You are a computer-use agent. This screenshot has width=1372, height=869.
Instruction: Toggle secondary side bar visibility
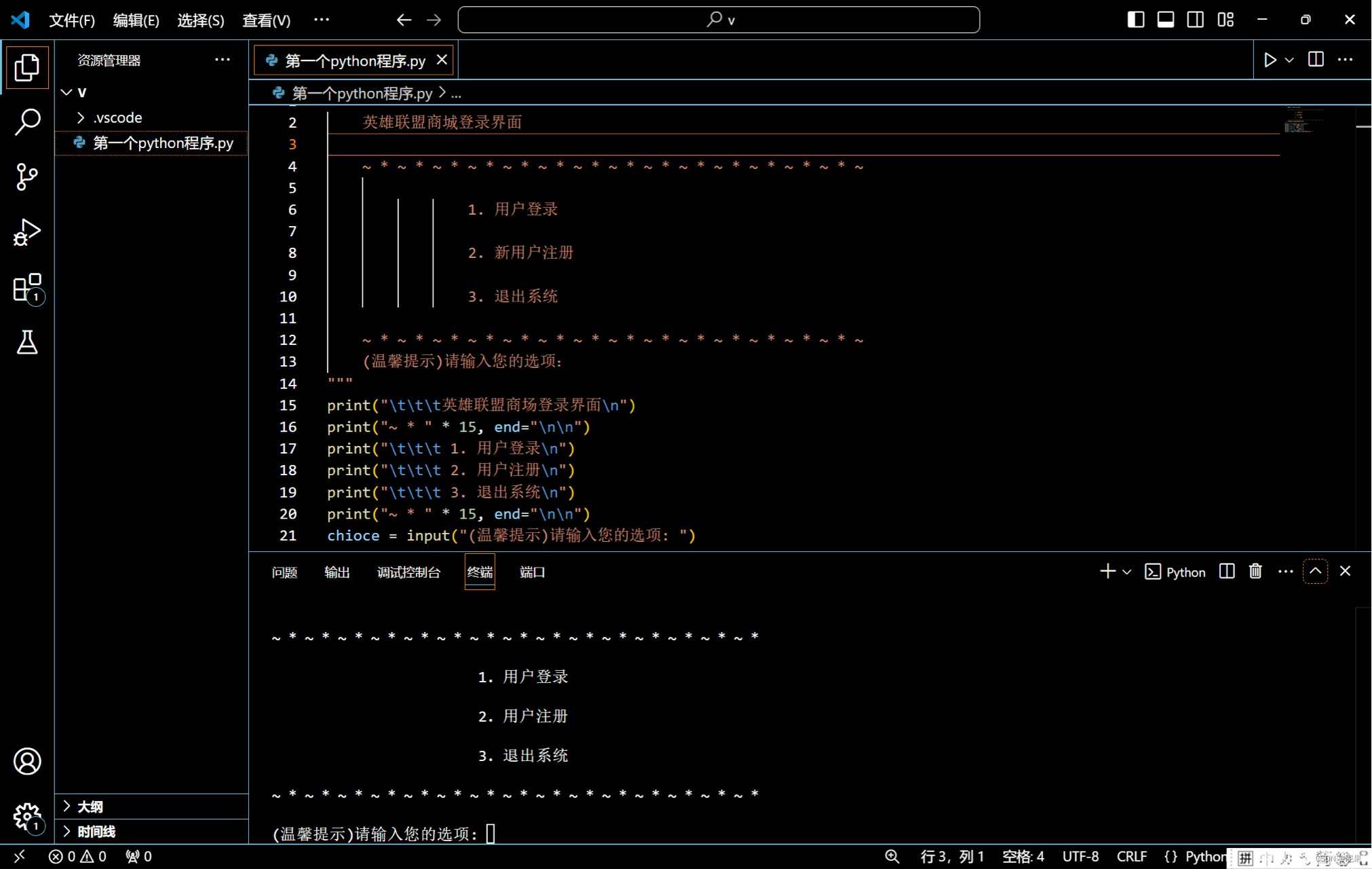[x=1195, y=20]
